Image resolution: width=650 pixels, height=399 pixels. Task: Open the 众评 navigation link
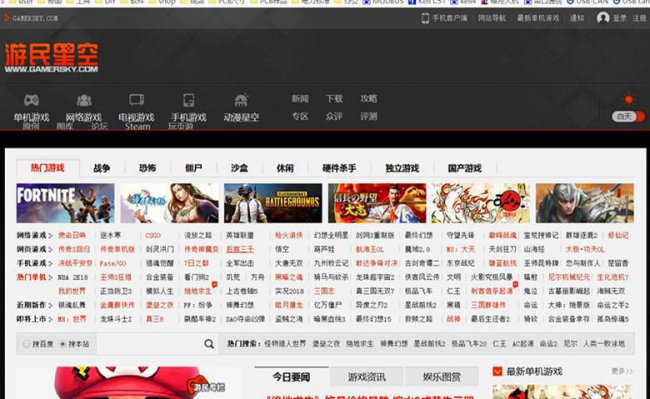(x=334, y=116)
